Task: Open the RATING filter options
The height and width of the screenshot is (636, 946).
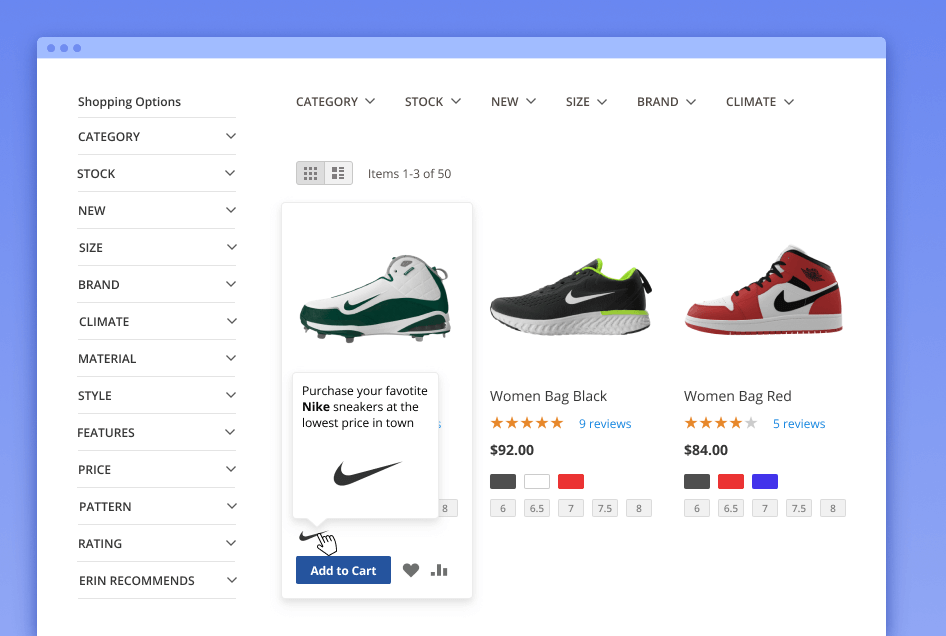Action: coord(157,543)
